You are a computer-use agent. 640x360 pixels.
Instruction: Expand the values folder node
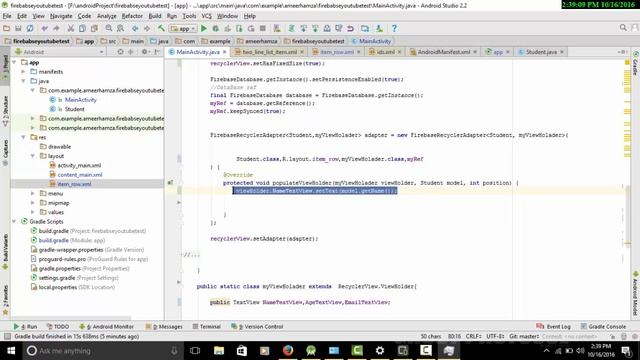pyautogui.click(x=33, y=212)
